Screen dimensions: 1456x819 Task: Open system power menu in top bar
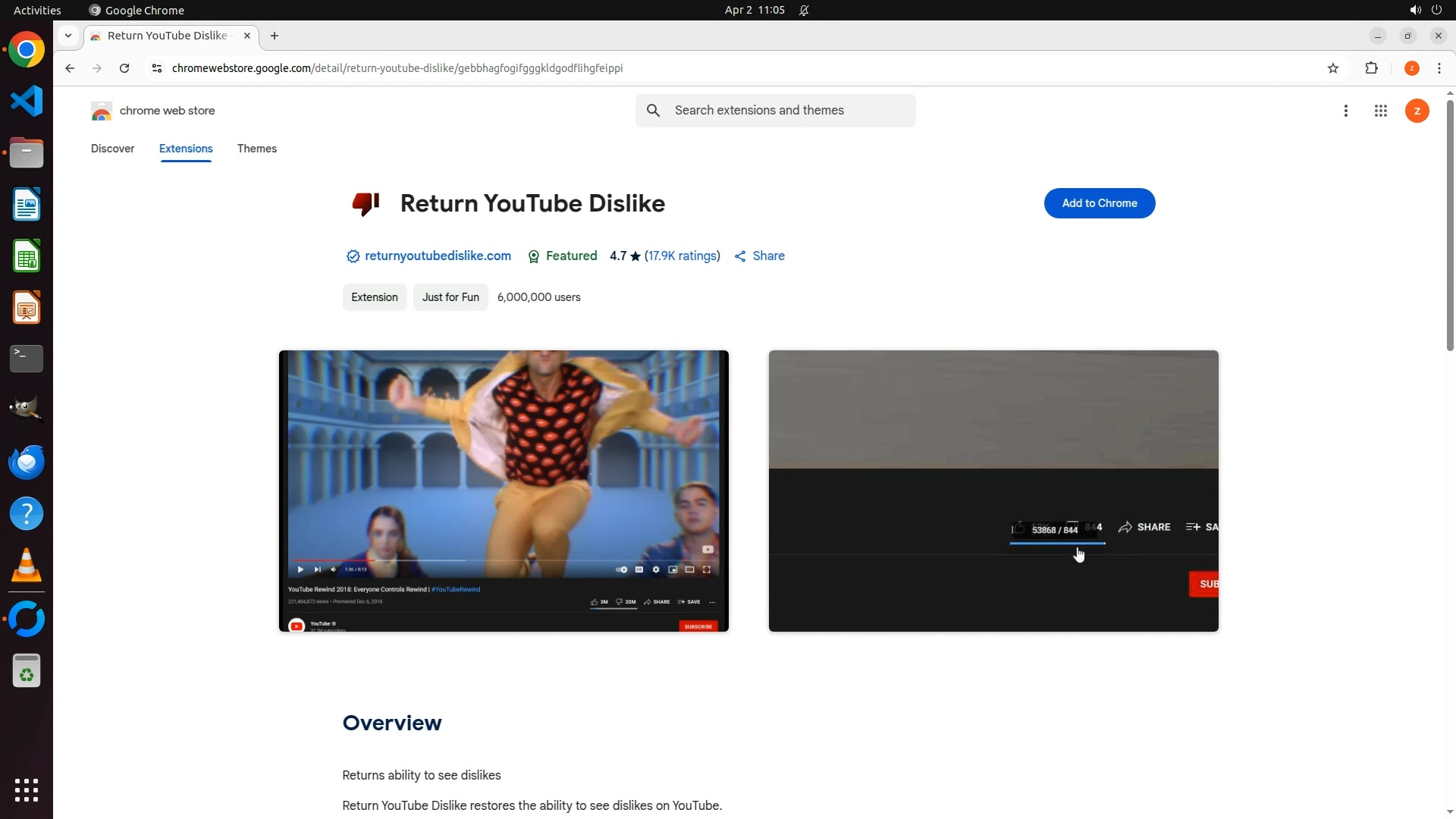click(x=1436, y=10)
